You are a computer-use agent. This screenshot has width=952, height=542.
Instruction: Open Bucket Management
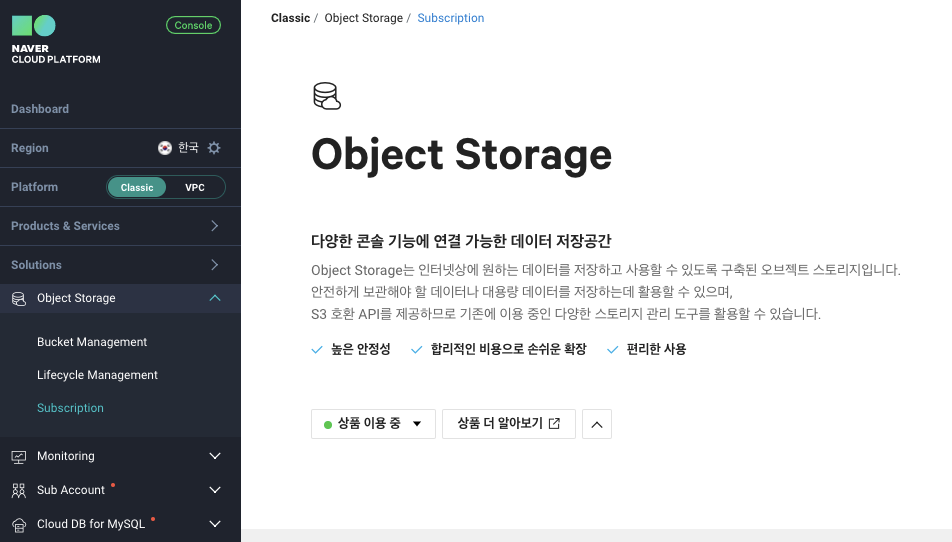(92, 342)
